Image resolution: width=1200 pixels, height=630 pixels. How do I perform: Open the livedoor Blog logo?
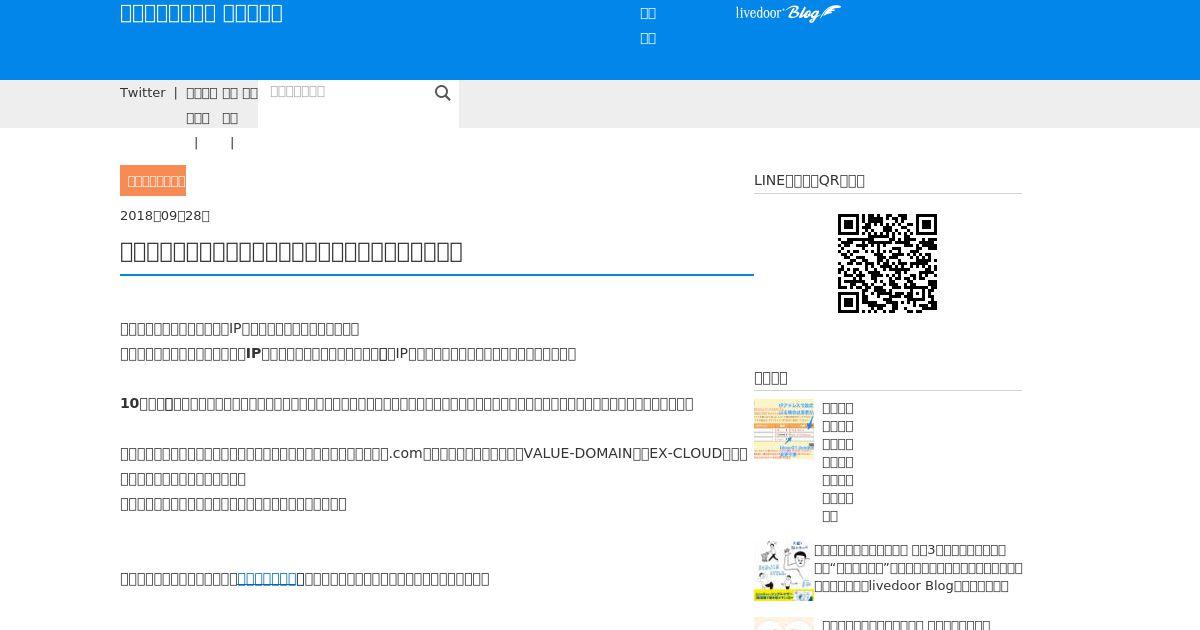click(788, 13)
